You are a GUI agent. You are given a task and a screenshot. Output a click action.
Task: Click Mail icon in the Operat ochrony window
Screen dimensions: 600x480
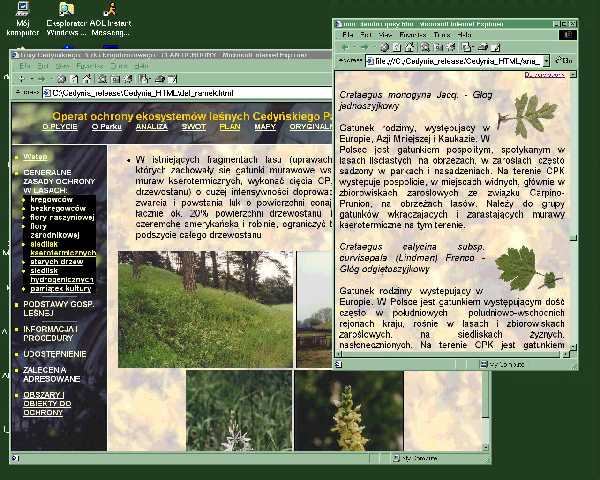[x=144, y=79]
